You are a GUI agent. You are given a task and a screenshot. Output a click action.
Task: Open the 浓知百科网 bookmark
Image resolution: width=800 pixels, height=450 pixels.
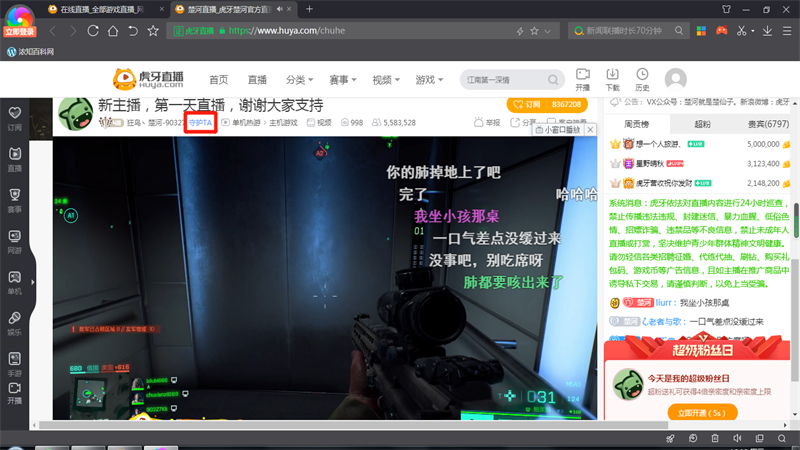31,52
